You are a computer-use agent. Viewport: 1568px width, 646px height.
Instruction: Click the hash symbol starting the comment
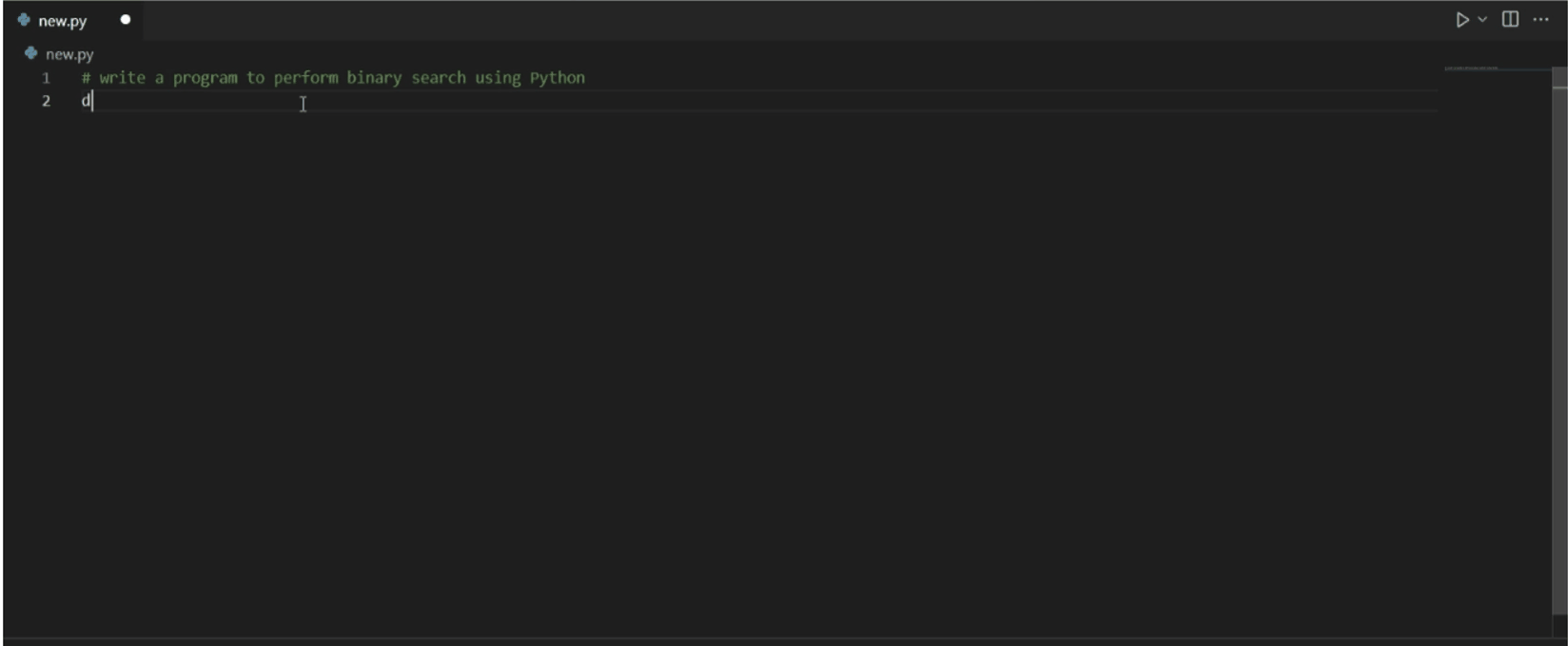86,78
